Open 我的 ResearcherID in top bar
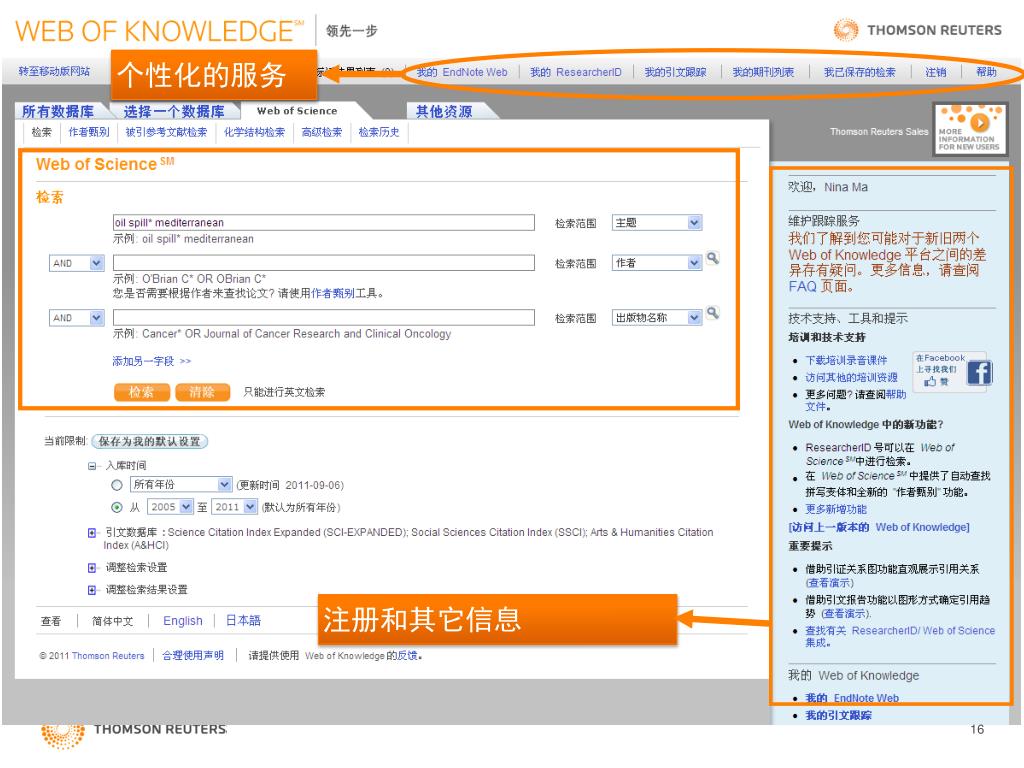Screen dimensions: 1024x768 point(575,72)
